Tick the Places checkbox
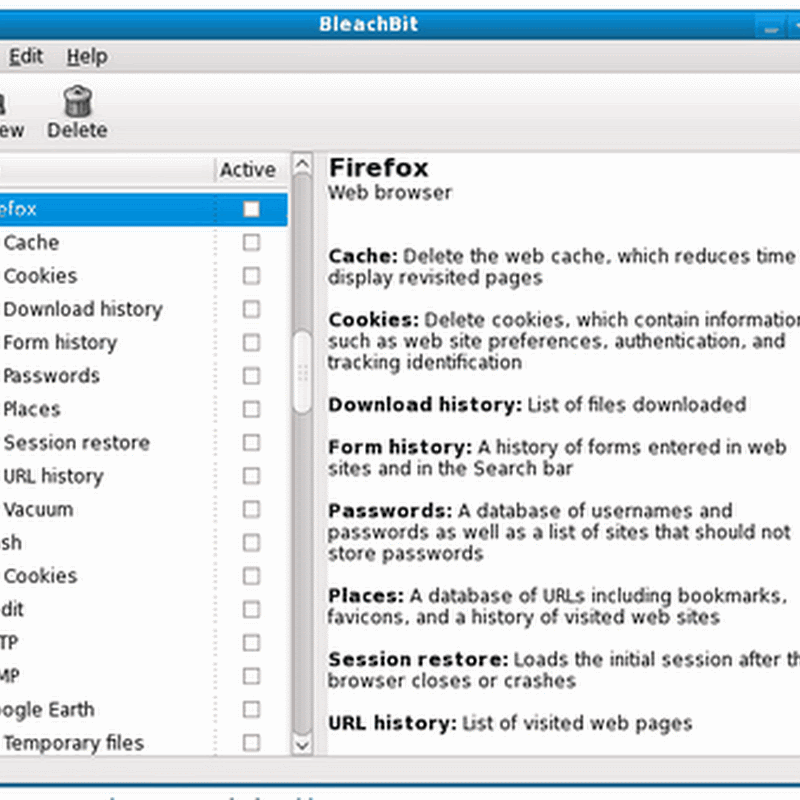 tap(251, 409)
